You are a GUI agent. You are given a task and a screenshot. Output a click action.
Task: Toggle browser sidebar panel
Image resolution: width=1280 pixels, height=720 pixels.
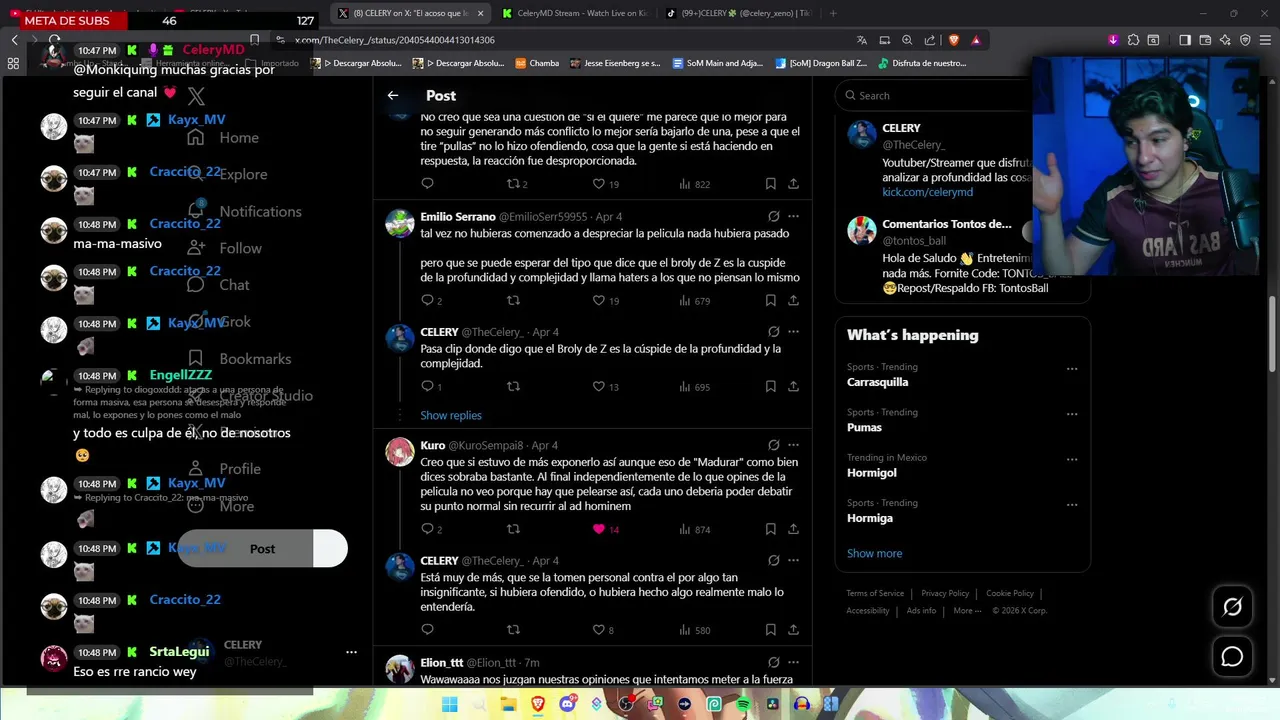click(1185, 40)
